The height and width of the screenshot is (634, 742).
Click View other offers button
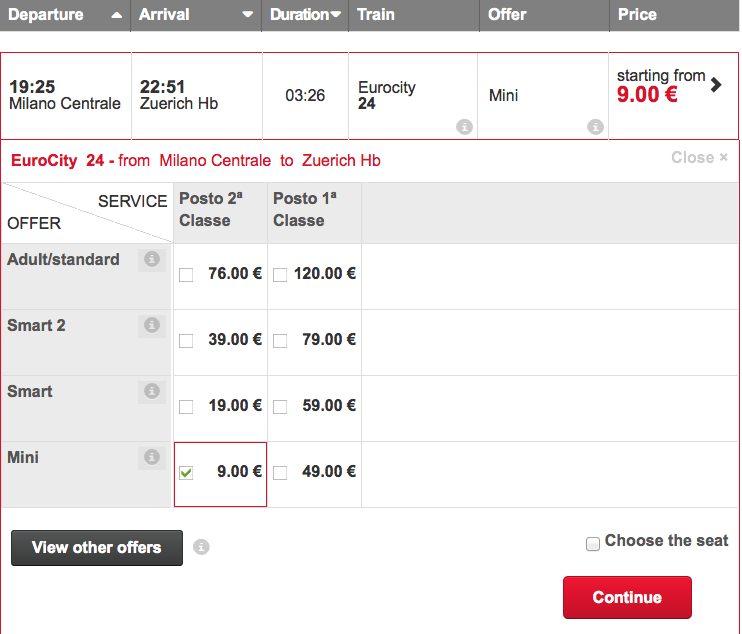click(x=97, y=548)
